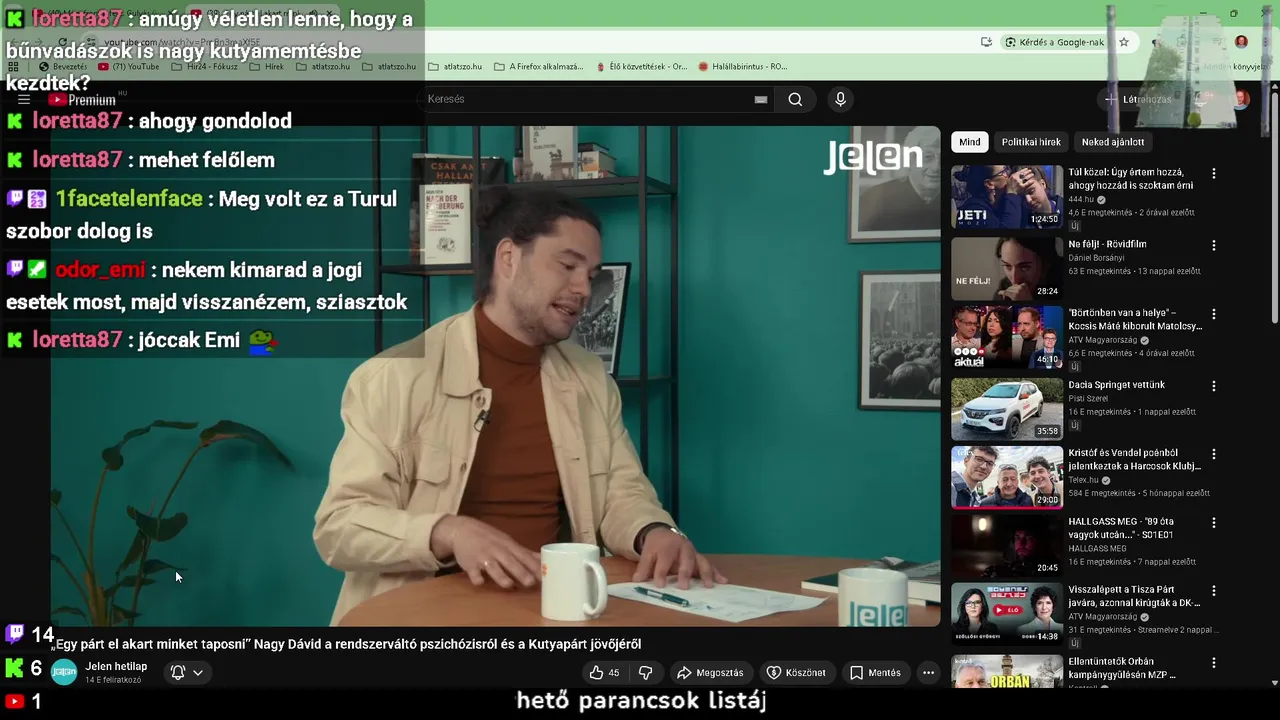Open the 'Halállabirintus - RO...' bookmark
Screen dimensions: 1280x720
(742, 67)
